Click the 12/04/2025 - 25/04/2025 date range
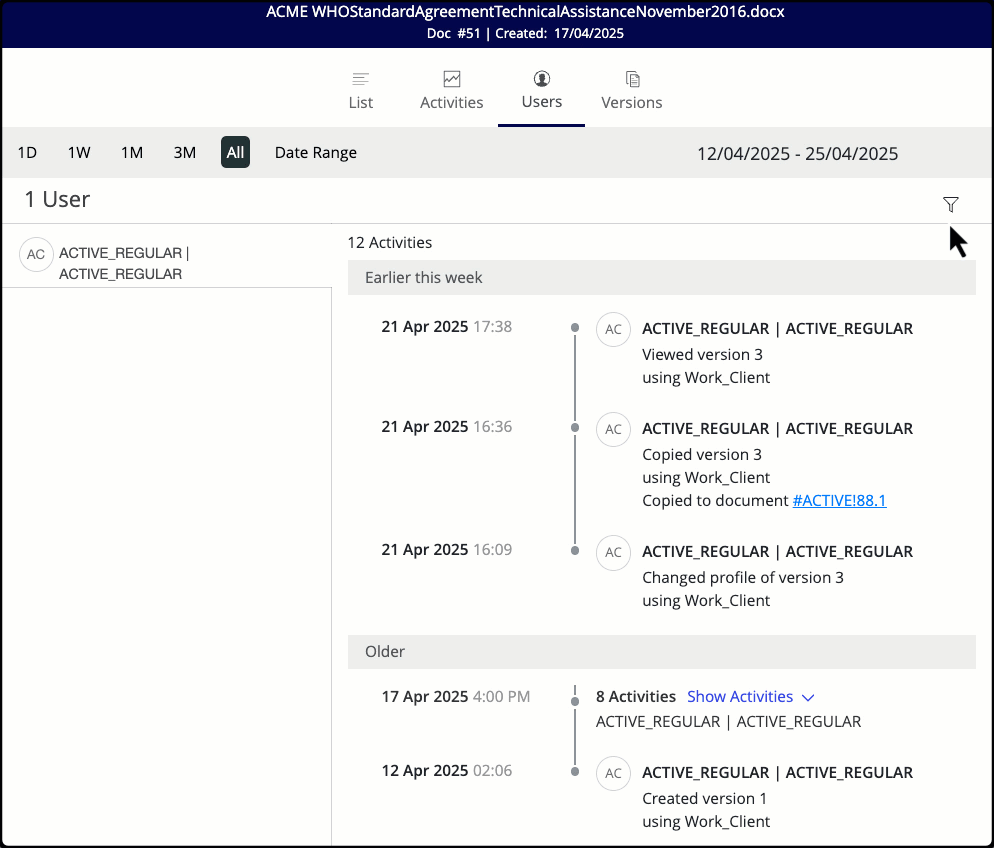Viewport: 994px width, 848px height. tap(797, 152)
